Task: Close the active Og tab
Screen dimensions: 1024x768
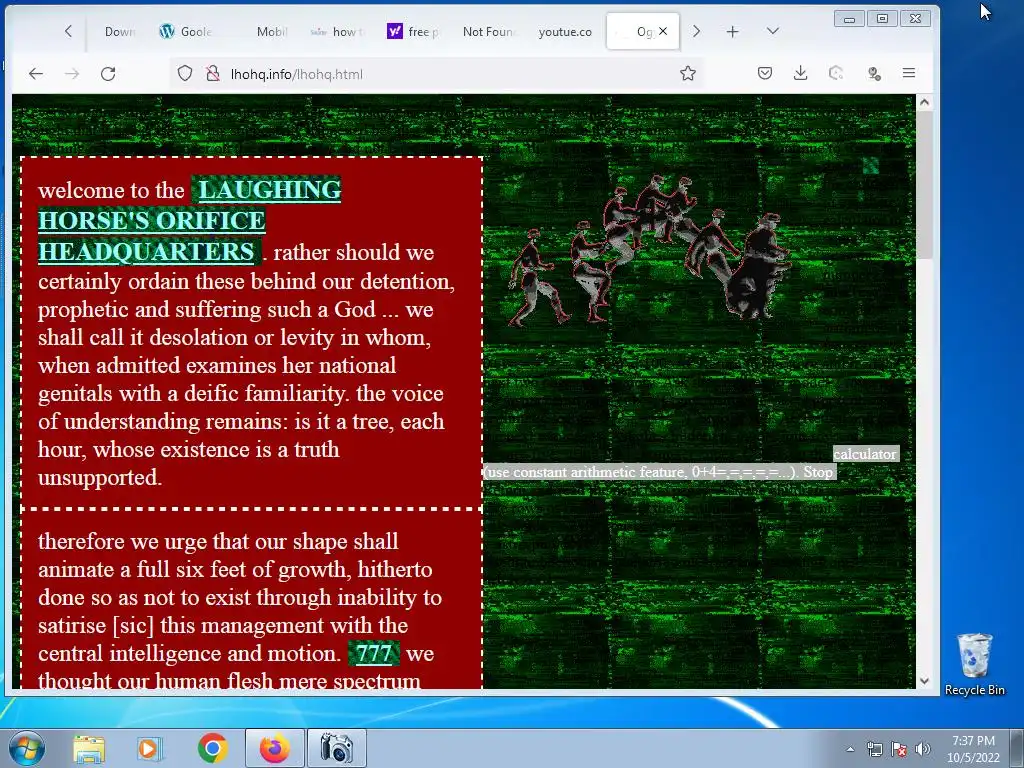Action: pos(664,31)
